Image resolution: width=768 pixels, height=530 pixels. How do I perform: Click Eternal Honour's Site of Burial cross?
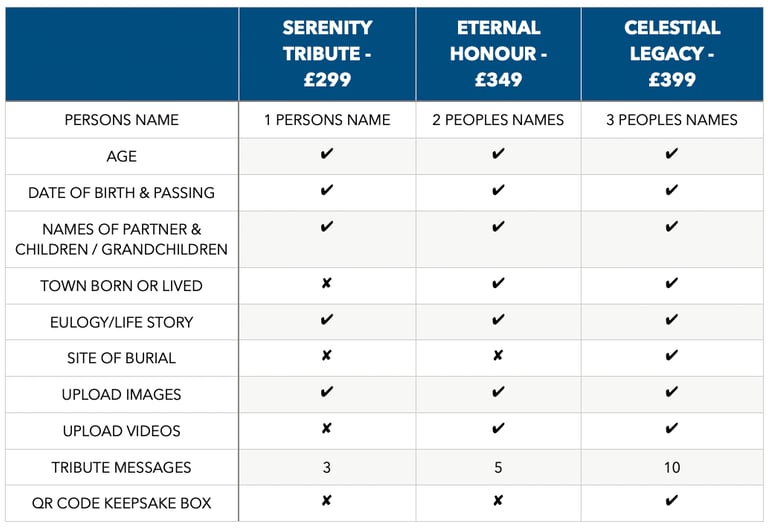tap(498, 356)
